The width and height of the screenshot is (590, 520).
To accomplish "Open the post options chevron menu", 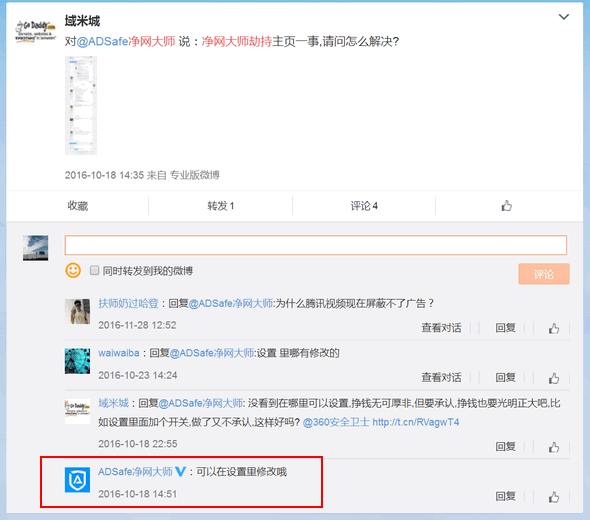I will [x=563, y=17].
